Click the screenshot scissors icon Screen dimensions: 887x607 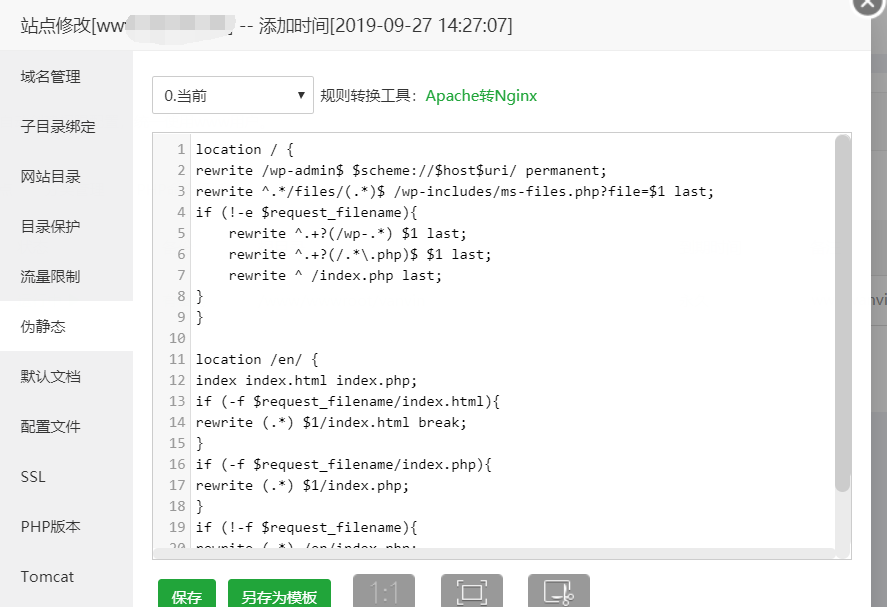pos(559,592)
